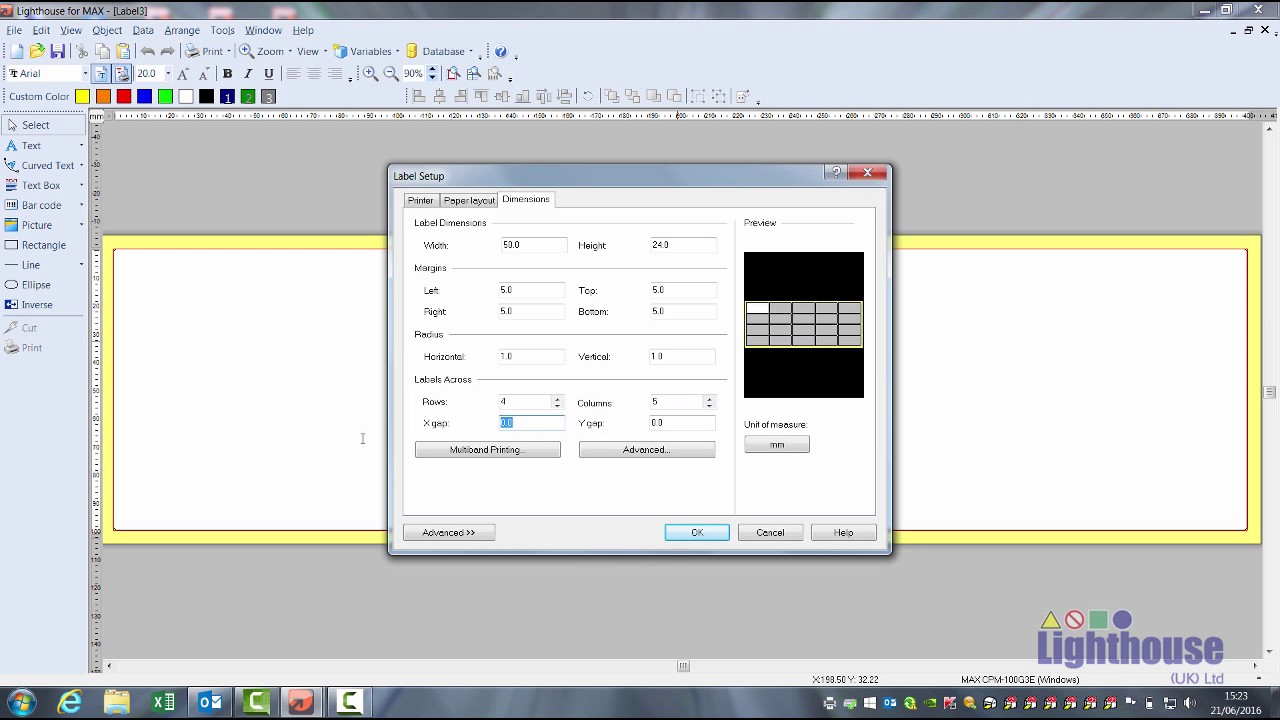Viewport: 1280px width, 720px height.
Task: Toggle Underline formatting
Action: pyautogui.click(x=269, y=74)
